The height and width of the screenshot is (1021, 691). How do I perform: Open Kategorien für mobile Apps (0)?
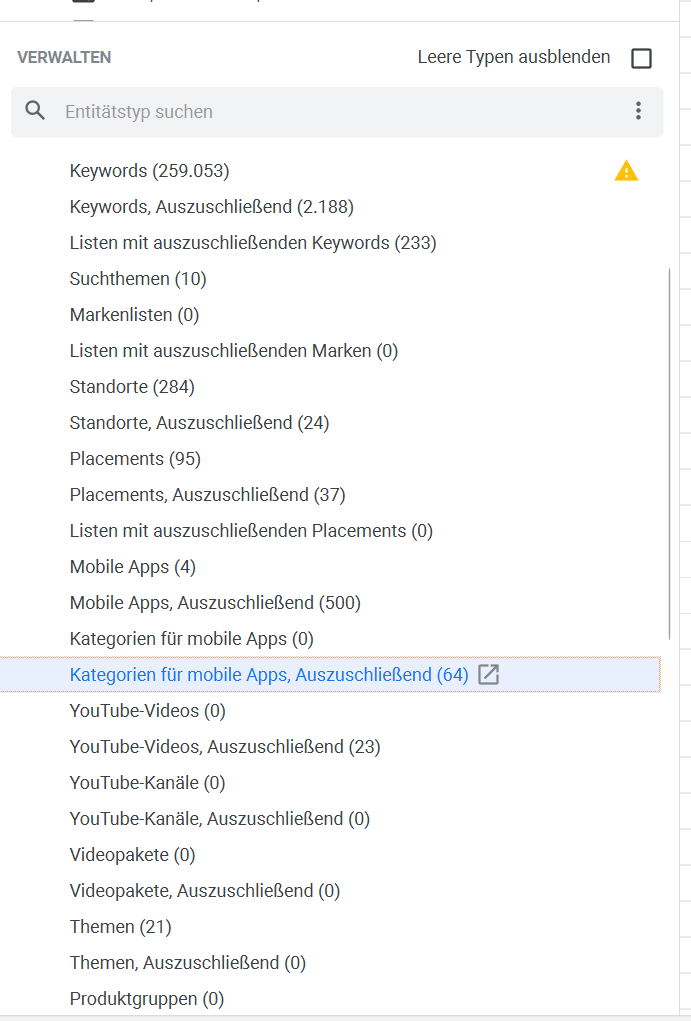click(191, 639)
